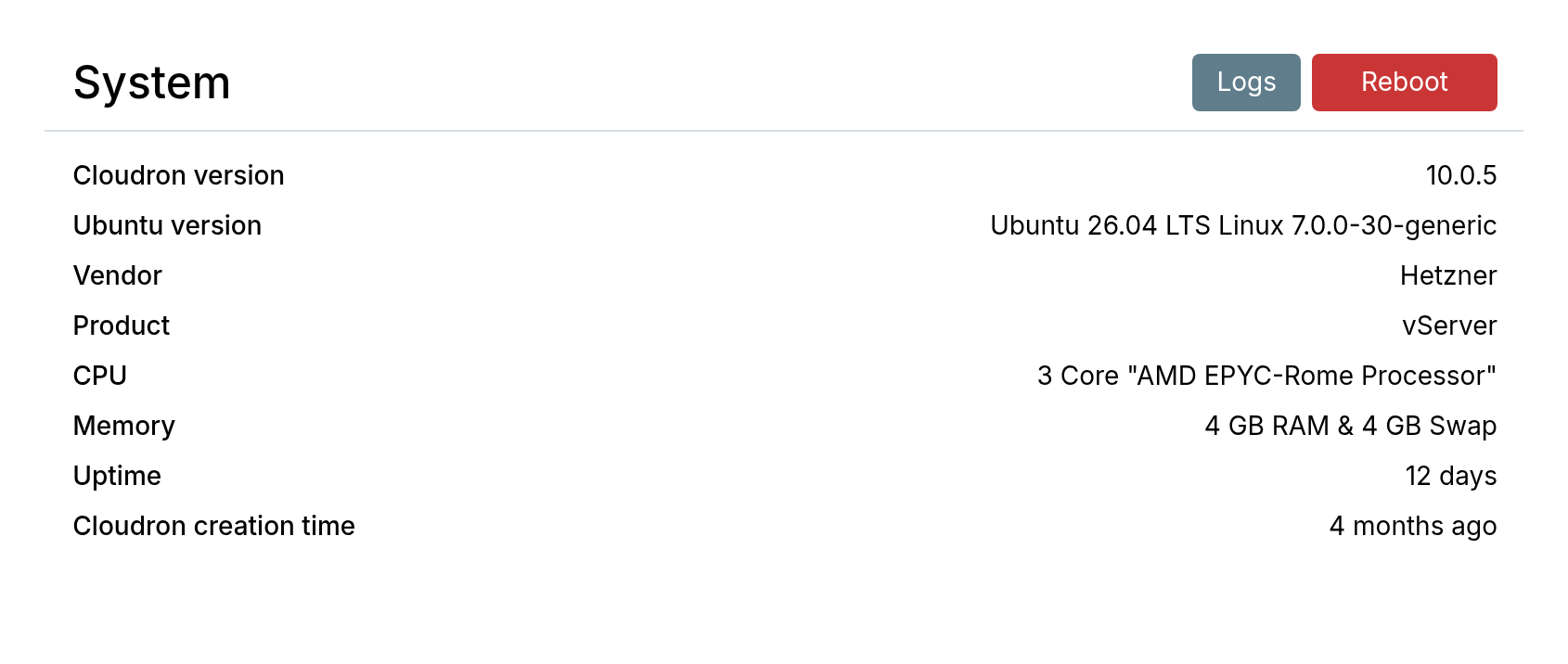Select the 12 days uptime value

coord(1451,476)
